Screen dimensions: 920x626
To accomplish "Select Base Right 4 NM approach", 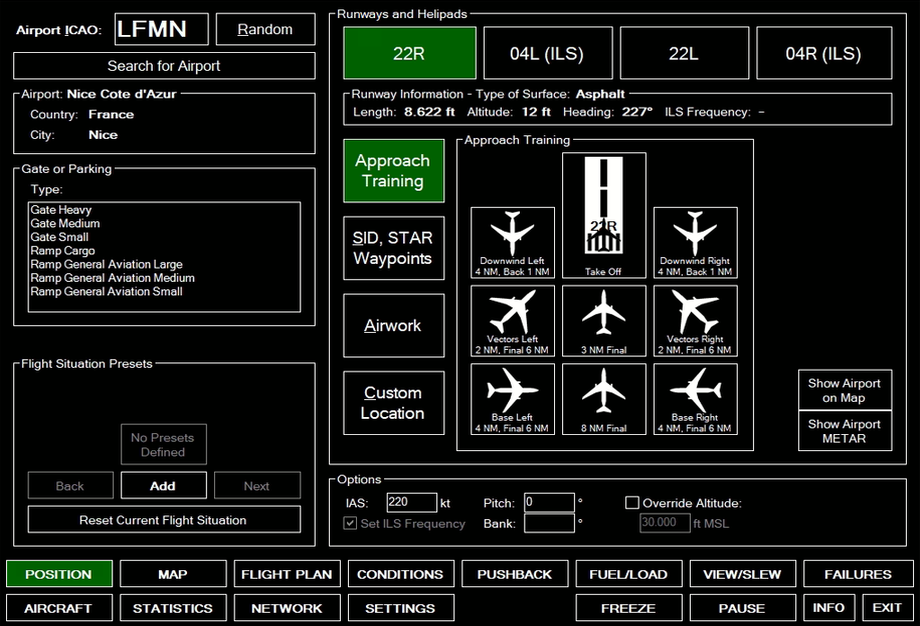I will [695, 399].
